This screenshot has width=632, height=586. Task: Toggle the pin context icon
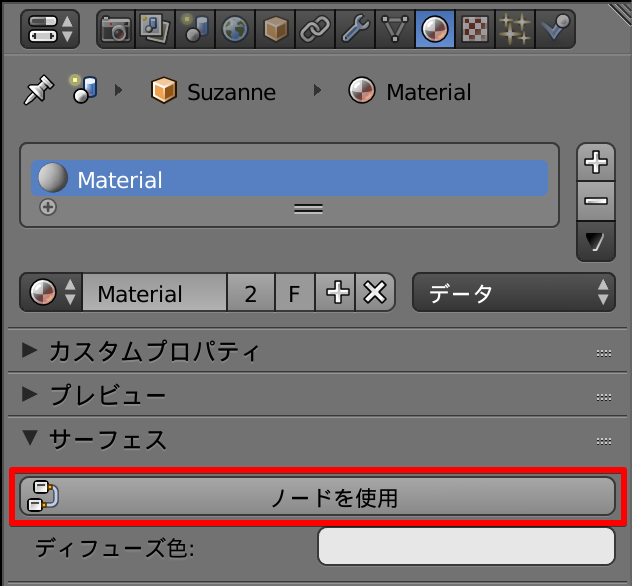38,89
